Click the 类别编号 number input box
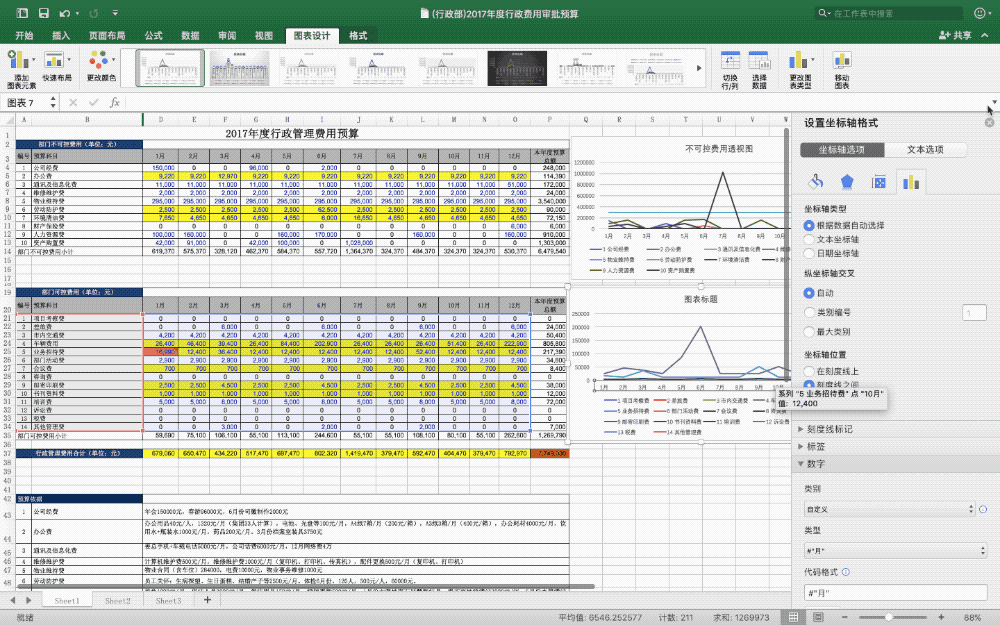This screenshot has height=625, width=1000. coord(974,312)
